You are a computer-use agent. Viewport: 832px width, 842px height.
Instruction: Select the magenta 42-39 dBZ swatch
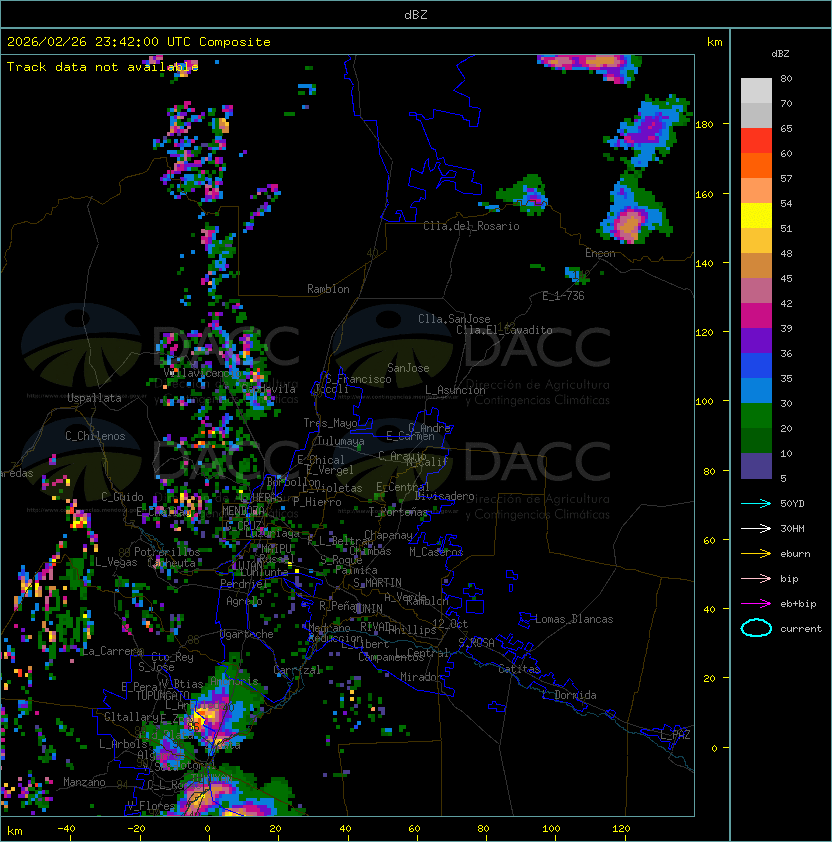(756, 316)
